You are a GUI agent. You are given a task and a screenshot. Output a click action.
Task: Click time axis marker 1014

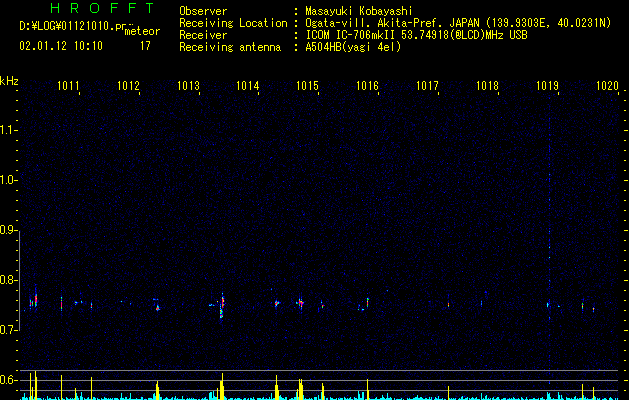pyautogui.click(x=248, y=85)
